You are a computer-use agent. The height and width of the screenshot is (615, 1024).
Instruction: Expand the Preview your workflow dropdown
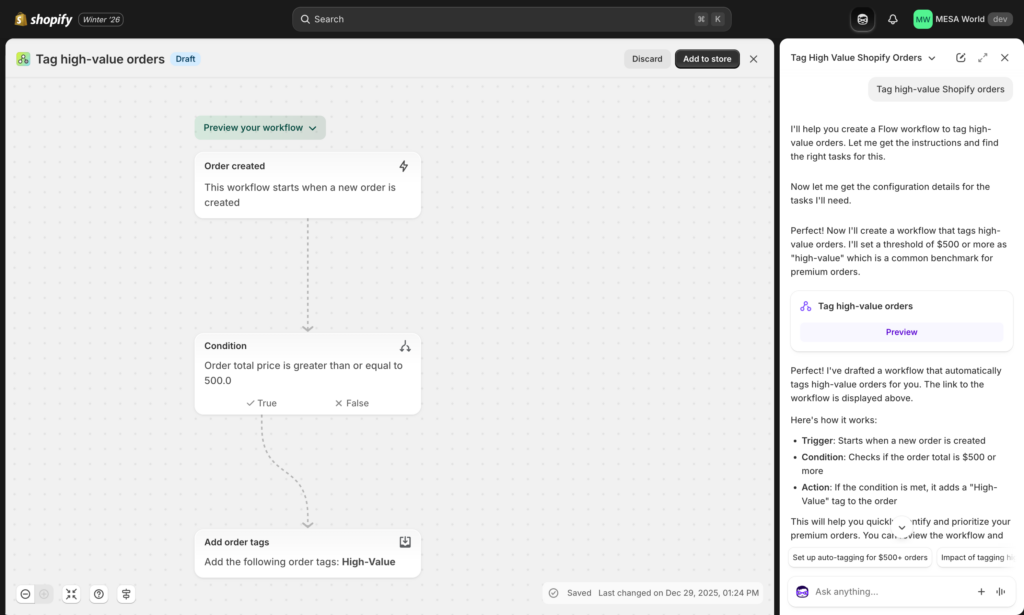pyautogui.click(x=259, y=128)
